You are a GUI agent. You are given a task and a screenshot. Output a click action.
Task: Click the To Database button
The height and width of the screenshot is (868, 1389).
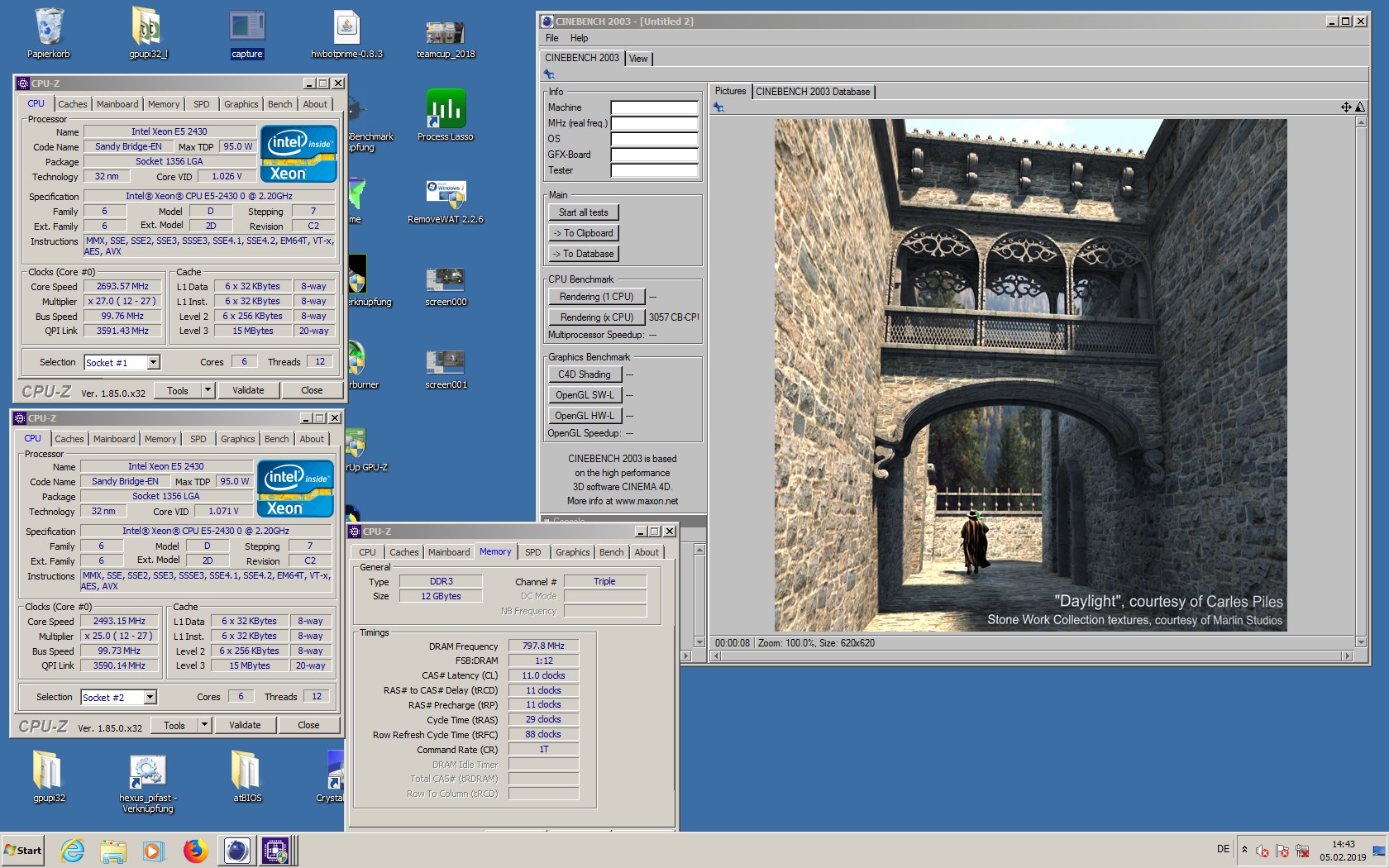583,254
